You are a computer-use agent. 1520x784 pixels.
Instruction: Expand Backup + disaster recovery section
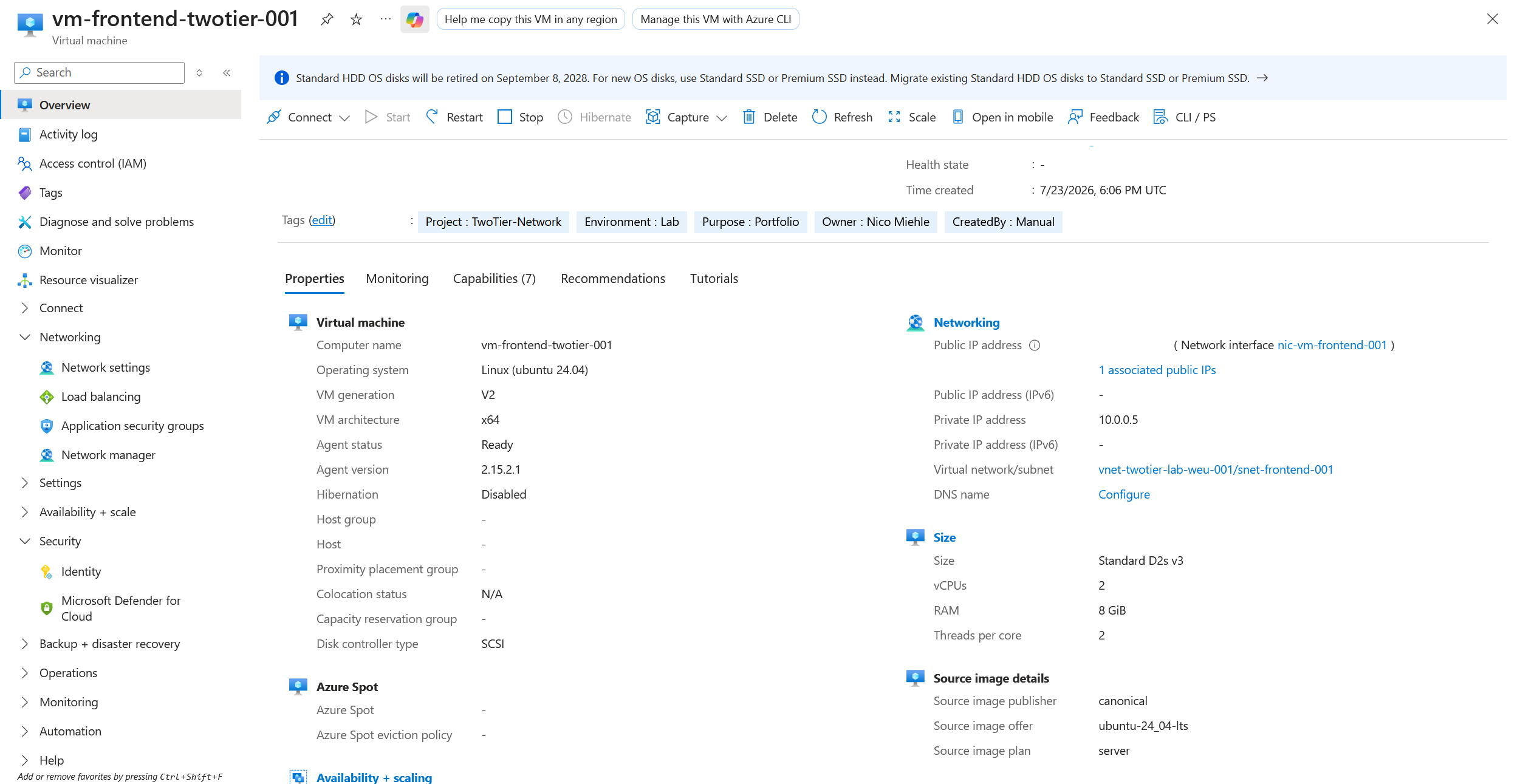click(25, 644)
